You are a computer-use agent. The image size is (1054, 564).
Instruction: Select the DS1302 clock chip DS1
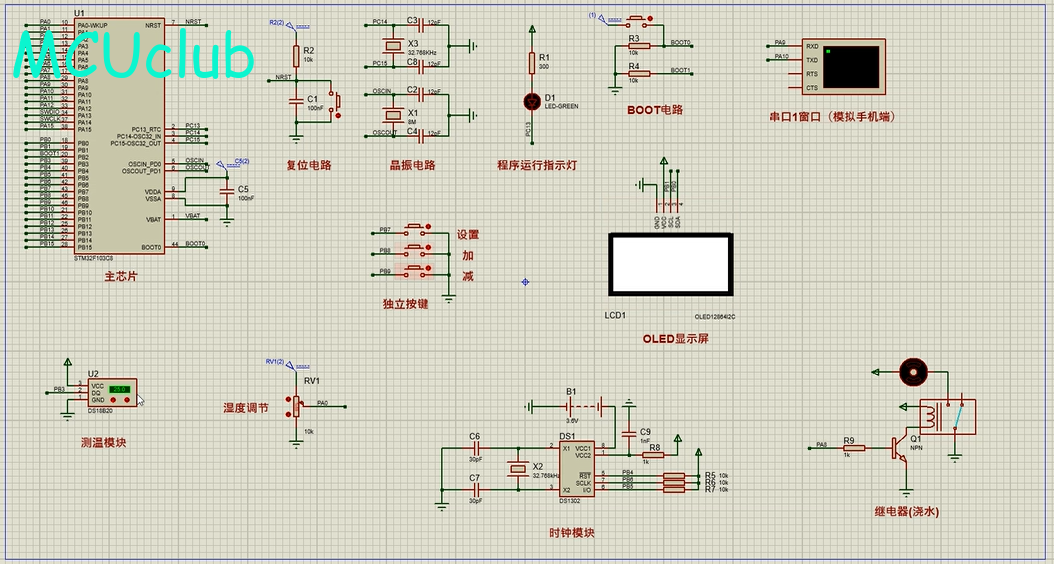(576, 469)
